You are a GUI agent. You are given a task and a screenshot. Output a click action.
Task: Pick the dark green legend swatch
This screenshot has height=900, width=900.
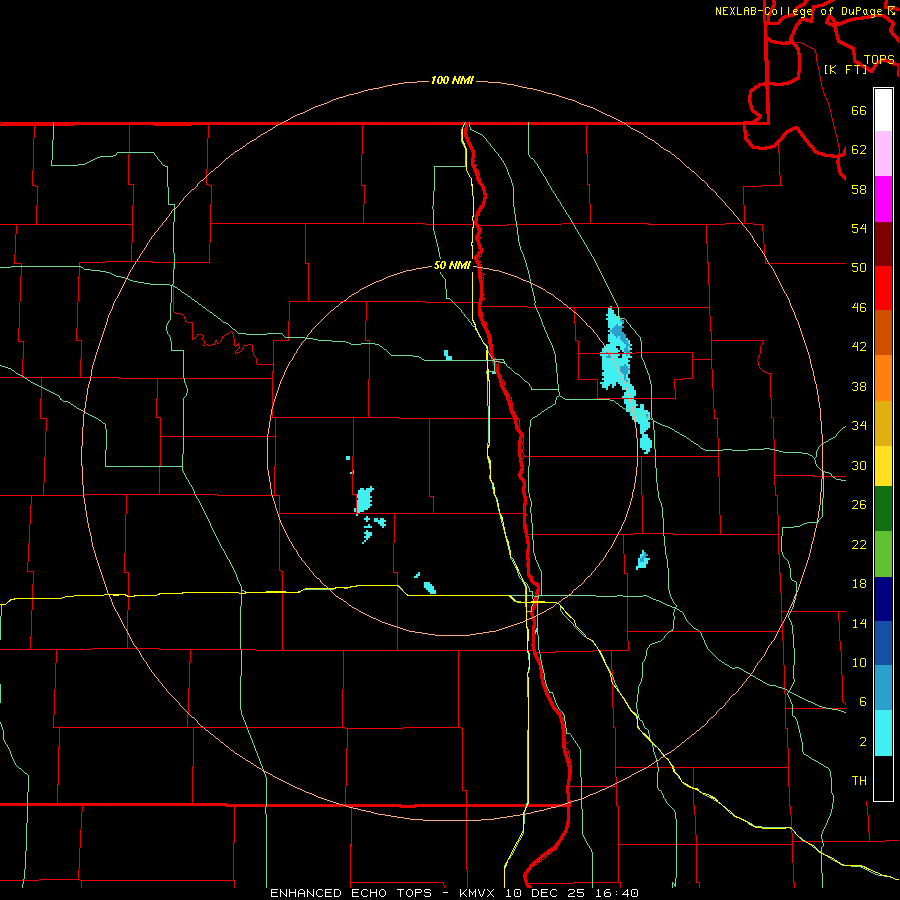coord(883,509)
